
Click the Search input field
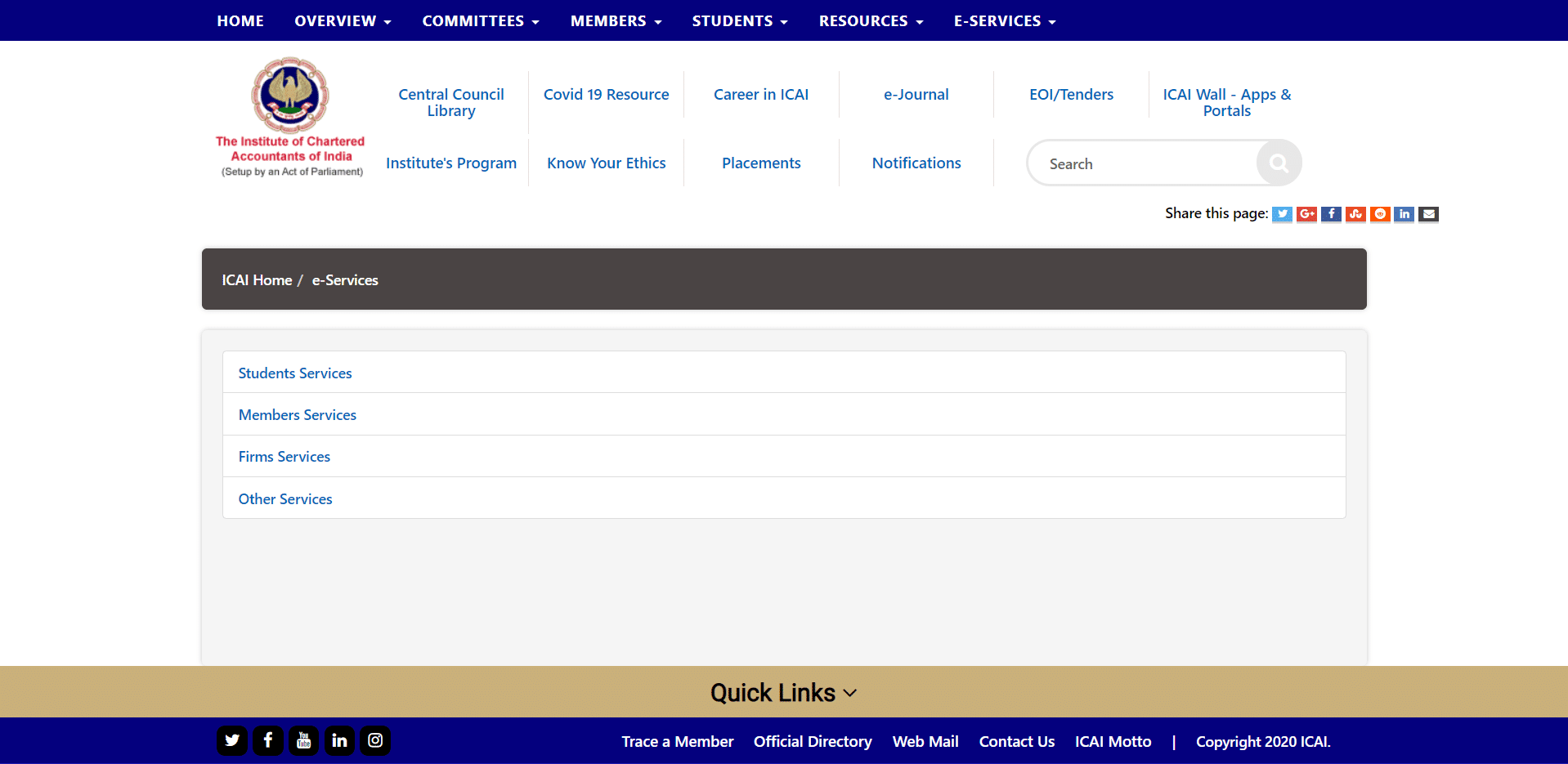pos(1143,163)
